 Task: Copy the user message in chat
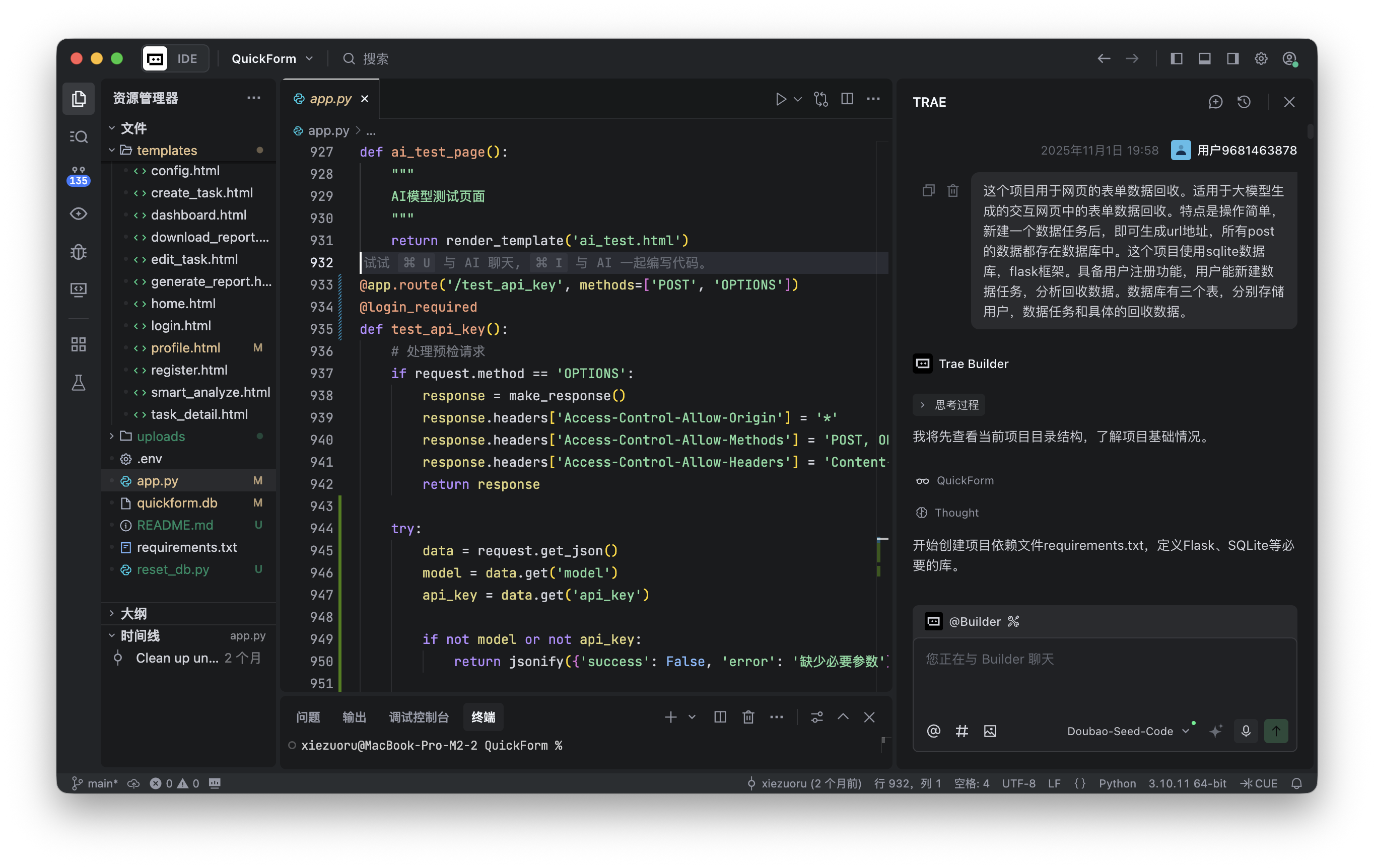point(928,190)
